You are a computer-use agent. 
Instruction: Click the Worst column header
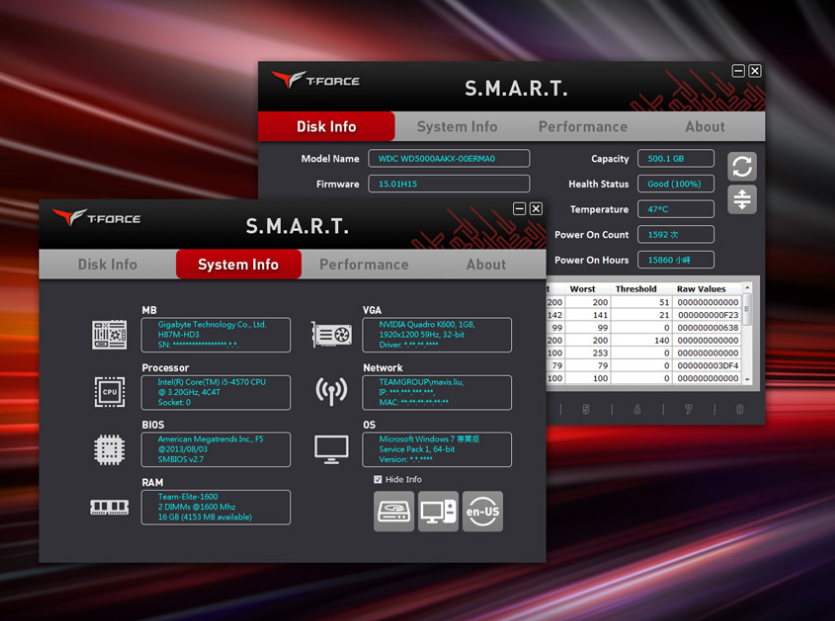[583, 289]
